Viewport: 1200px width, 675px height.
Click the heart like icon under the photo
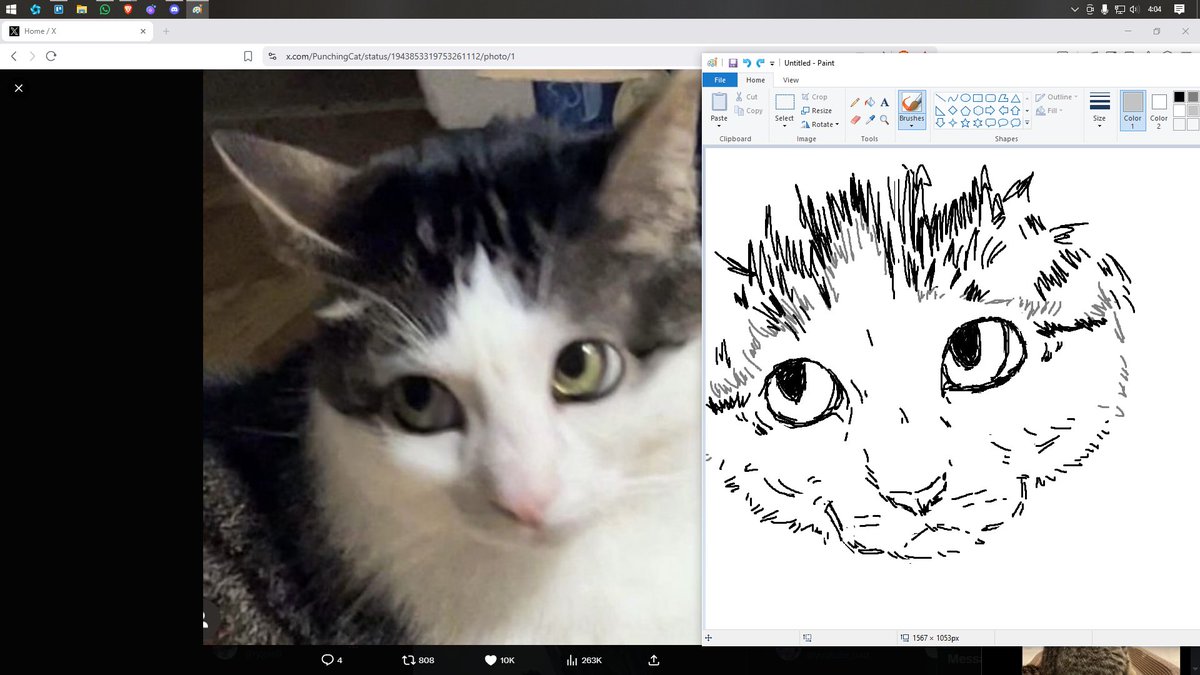pos(490,660)
